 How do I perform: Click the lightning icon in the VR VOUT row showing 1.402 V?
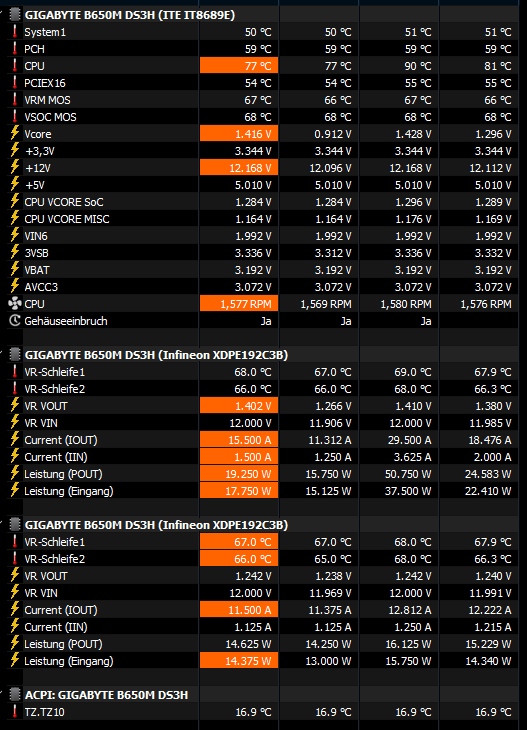(x=15, y=406)
